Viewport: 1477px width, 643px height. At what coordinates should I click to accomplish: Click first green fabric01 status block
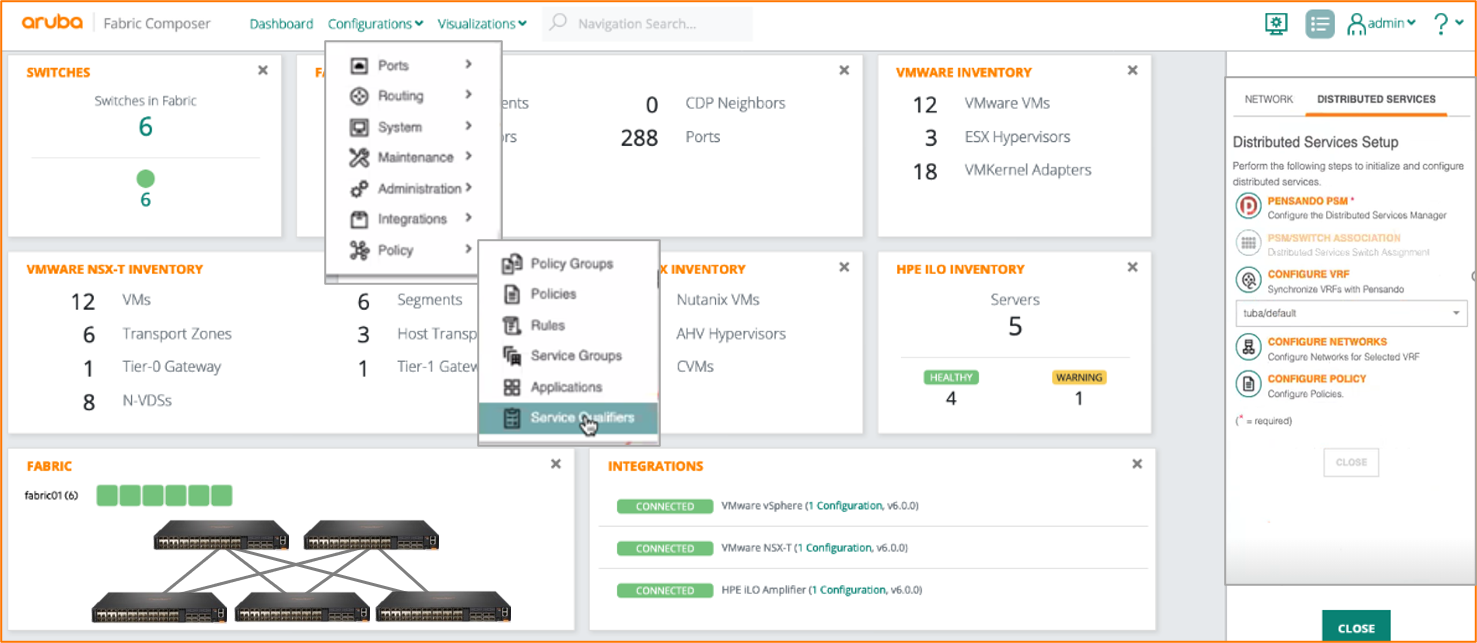(107, 495)
